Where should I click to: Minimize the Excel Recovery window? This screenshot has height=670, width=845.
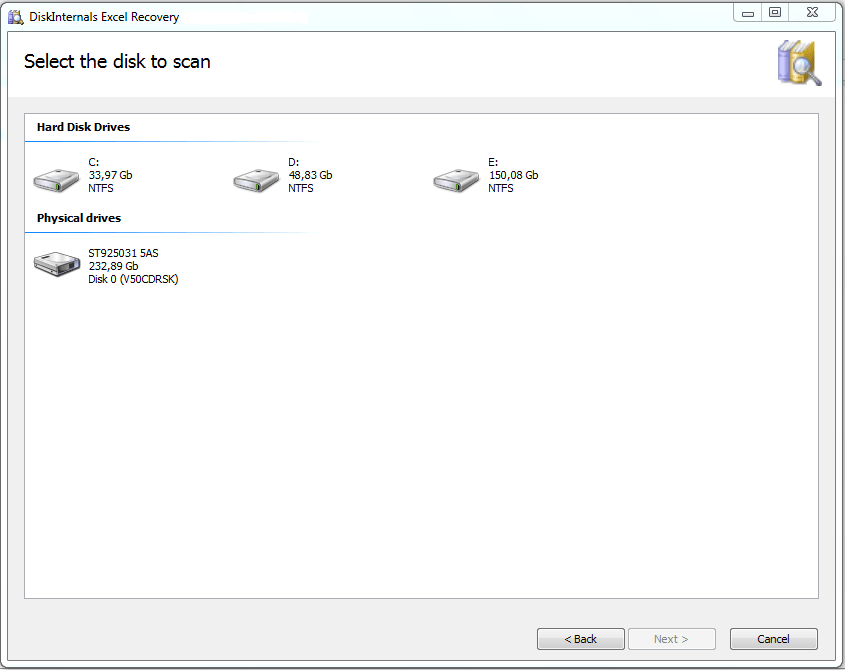coord(748,12)
